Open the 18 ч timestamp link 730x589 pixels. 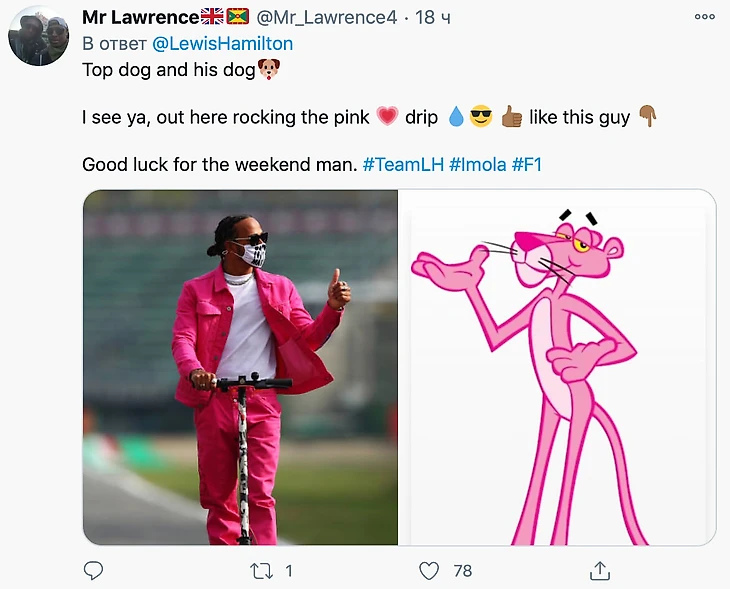coord(433,18)
